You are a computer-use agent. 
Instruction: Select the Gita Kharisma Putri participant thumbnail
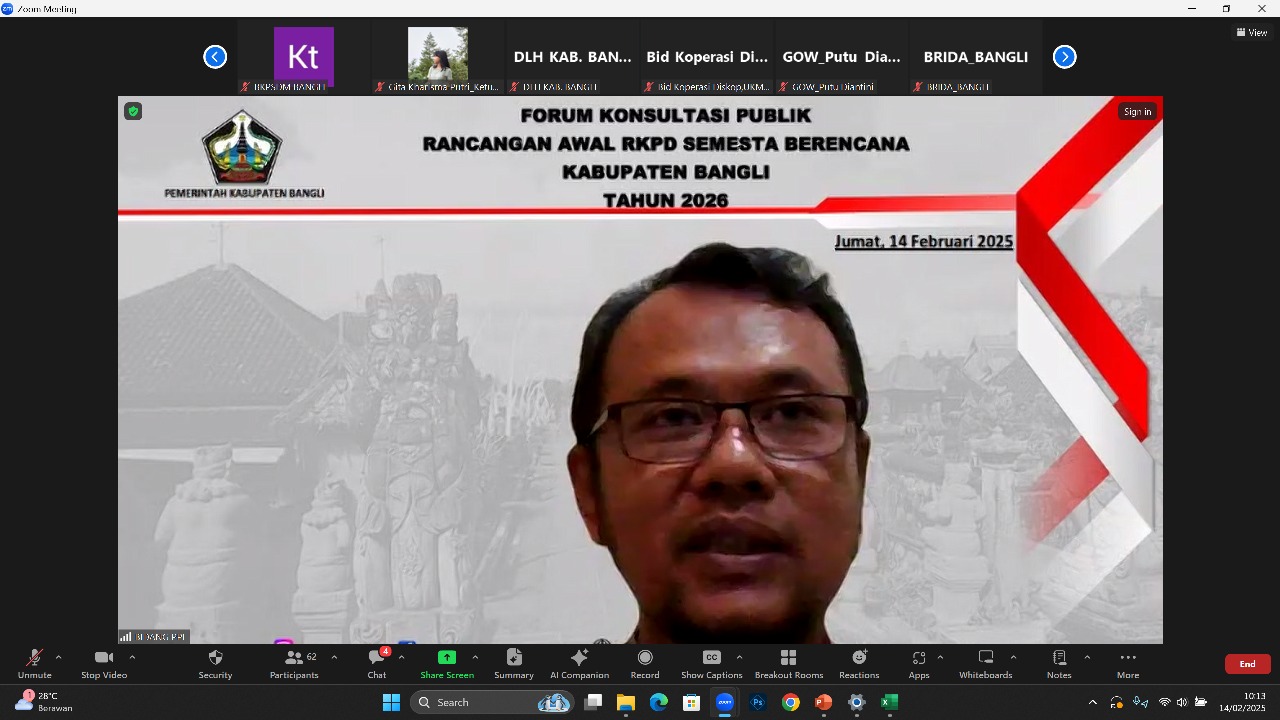point(438,59)
